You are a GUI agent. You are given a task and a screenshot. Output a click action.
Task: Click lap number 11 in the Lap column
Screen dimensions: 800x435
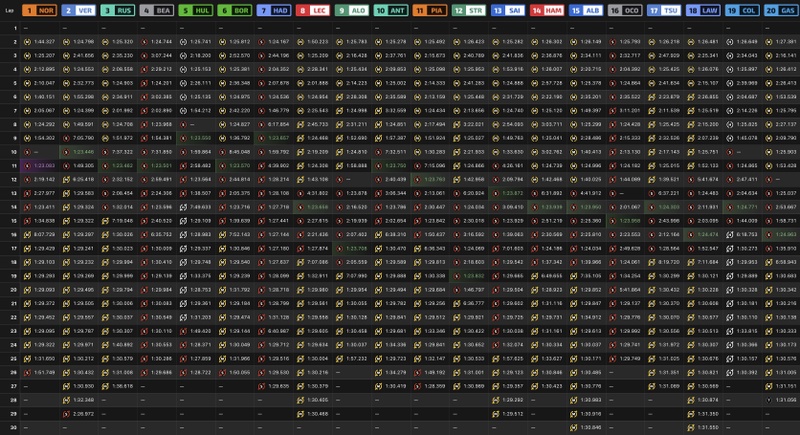click(x=14, y=166)
